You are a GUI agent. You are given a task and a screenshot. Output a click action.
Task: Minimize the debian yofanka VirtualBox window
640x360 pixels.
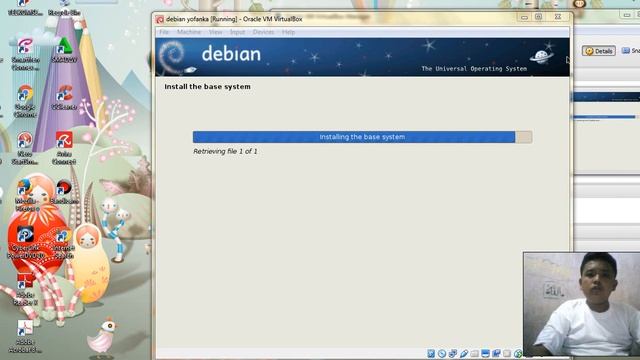point(524,17)
